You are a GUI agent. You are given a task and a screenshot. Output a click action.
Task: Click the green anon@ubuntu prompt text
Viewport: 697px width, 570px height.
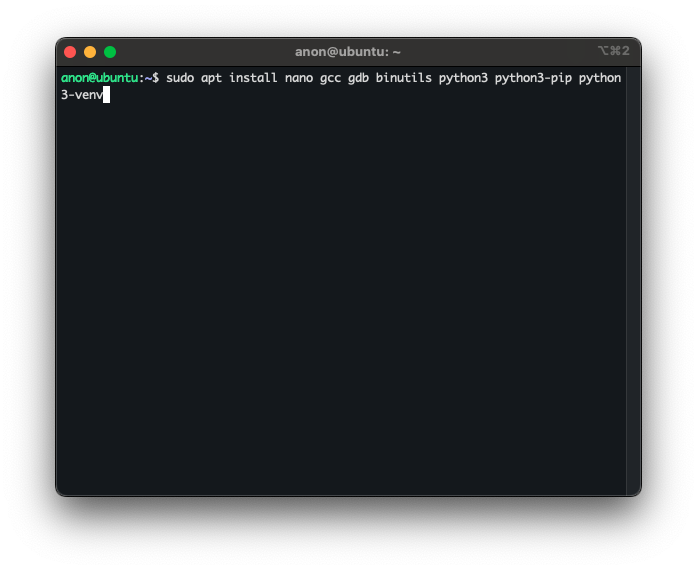99,78
